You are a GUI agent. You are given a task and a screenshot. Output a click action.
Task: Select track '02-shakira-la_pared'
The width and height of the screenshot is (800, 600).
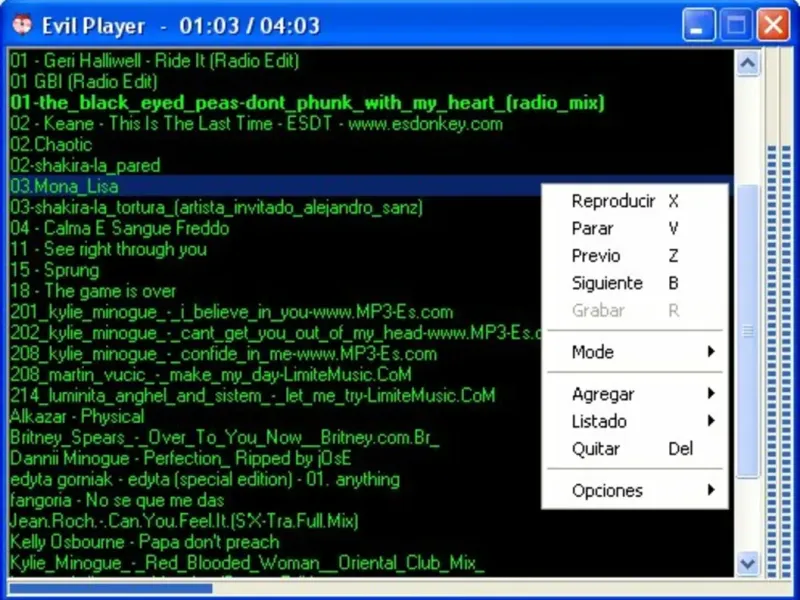85,165
